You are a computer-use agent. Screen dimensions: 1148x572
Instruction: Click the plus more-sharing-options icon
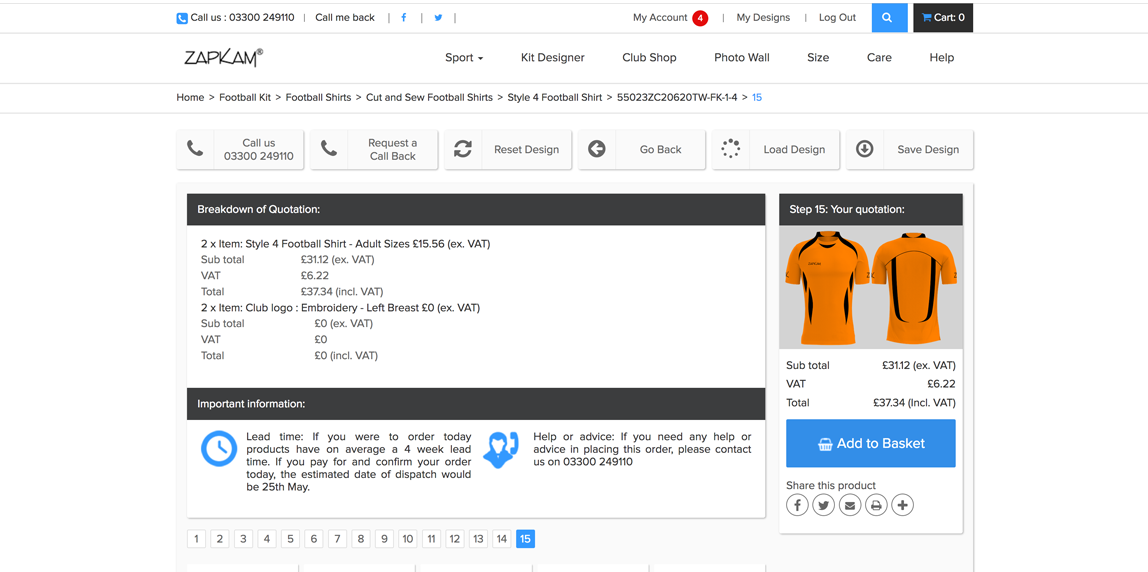(x=903, y=505)
